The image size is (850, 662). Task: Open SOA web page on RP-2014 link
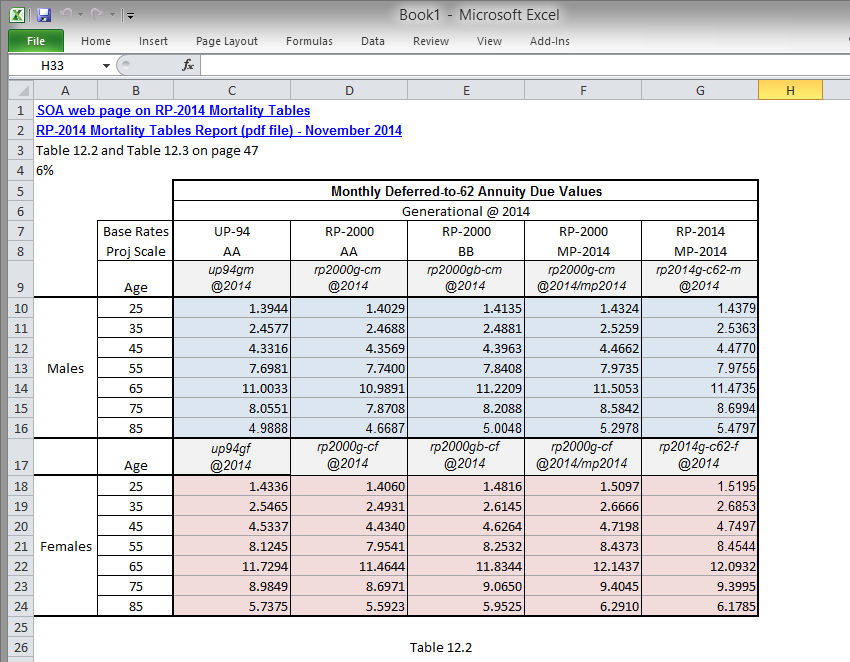173,111
